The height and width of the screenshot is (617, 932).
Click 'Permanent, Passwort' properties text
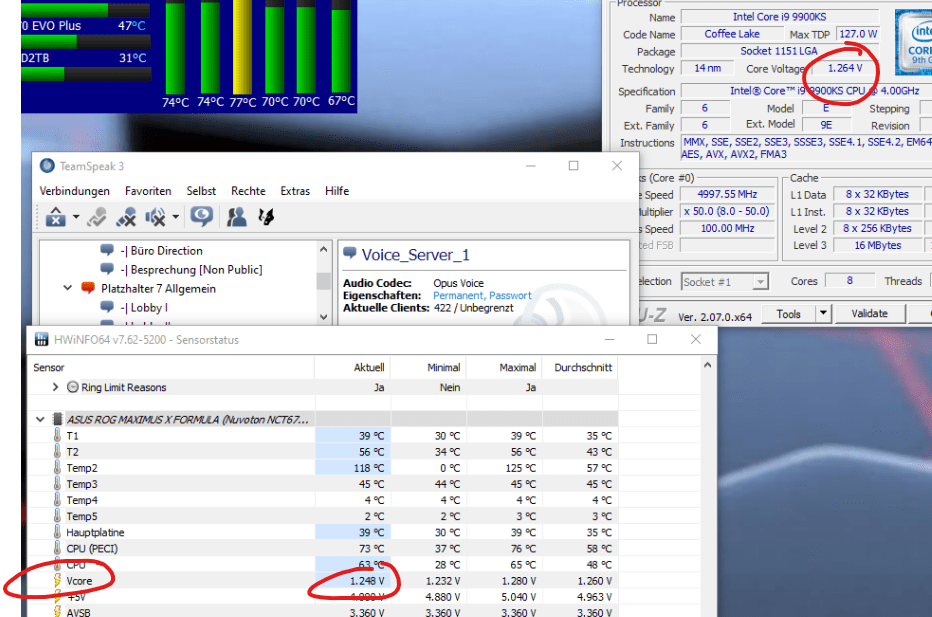482,295
